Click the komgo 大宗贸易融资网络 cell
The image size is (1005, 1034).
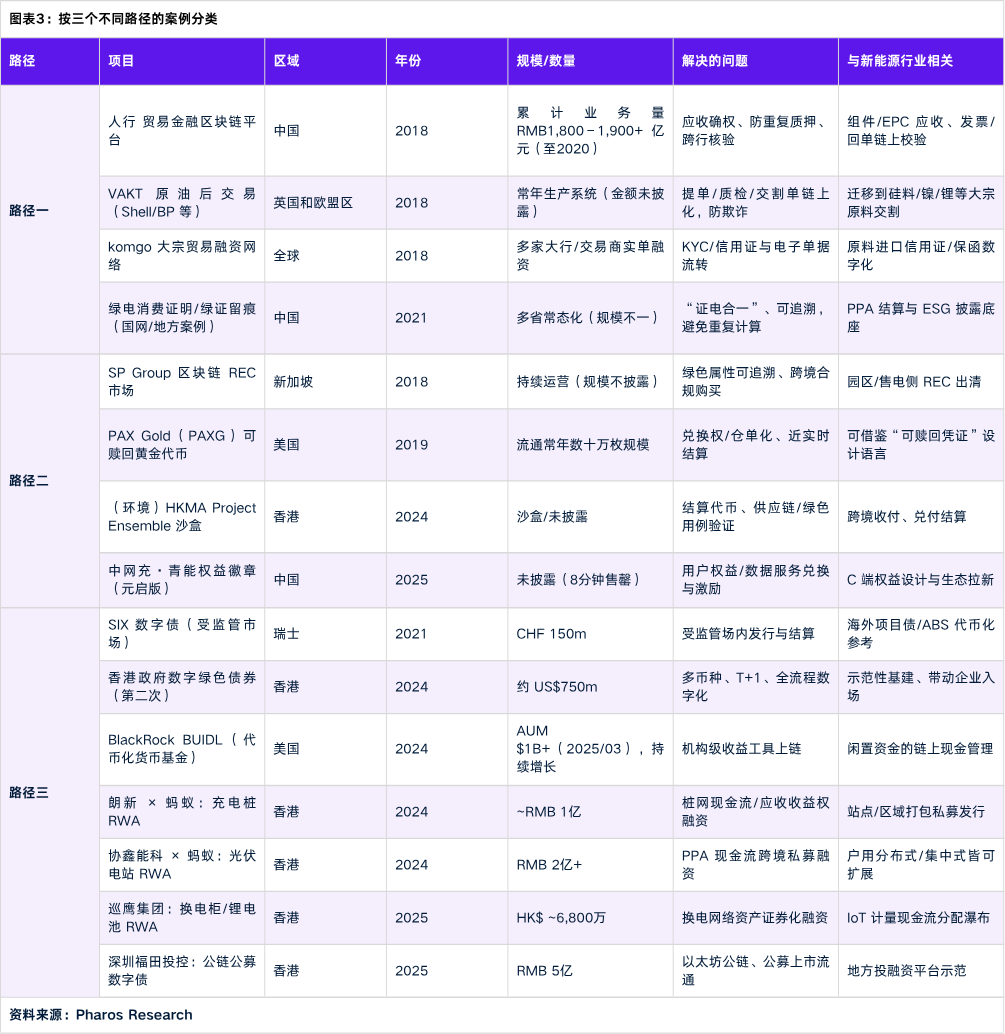coord(180,255)
